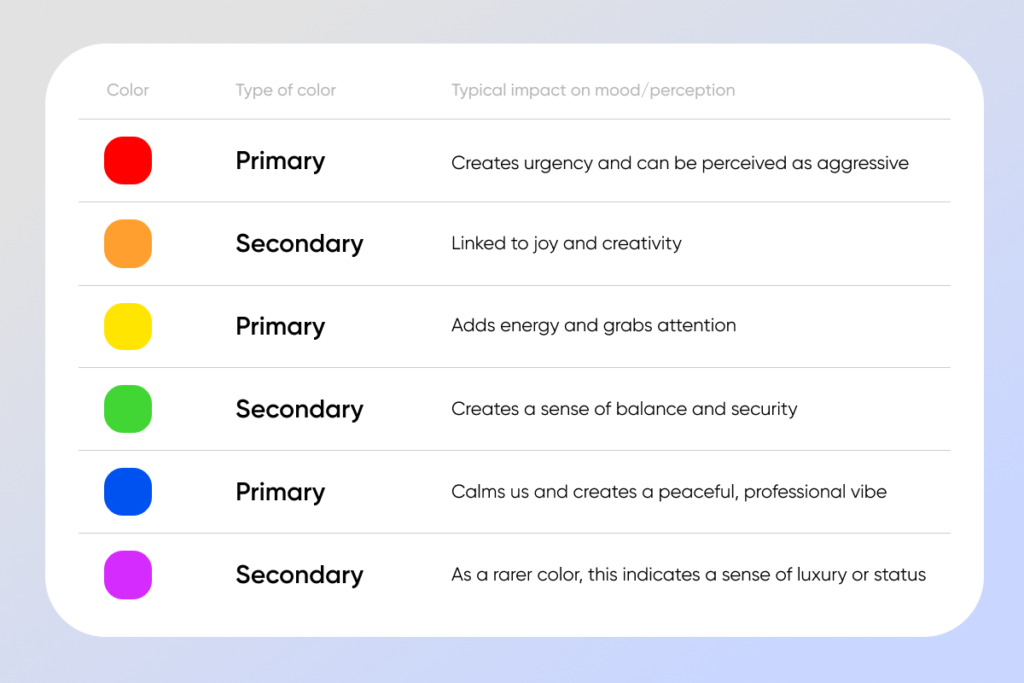Click the "Creates urgency" description text

(x=680, y=162)
